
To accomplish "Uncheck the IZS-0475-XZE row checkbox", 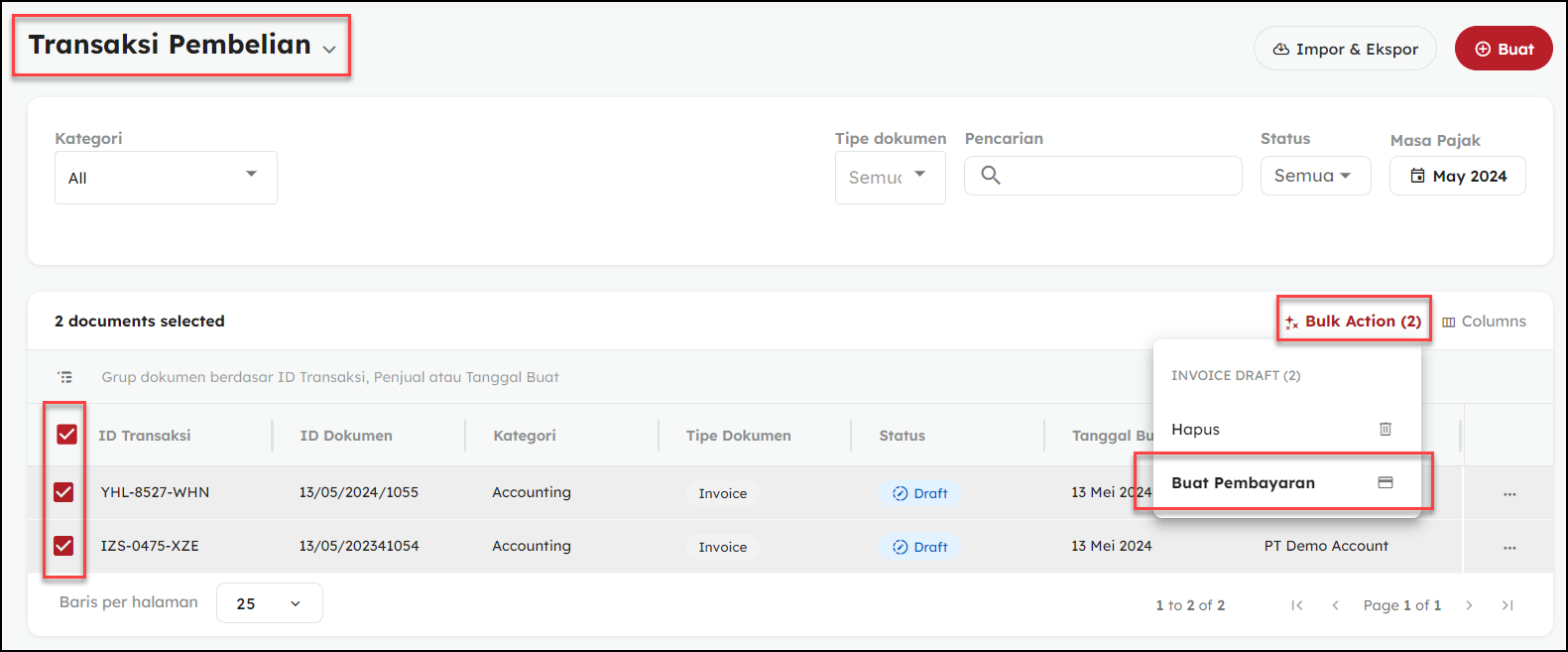I will point(63,546).
